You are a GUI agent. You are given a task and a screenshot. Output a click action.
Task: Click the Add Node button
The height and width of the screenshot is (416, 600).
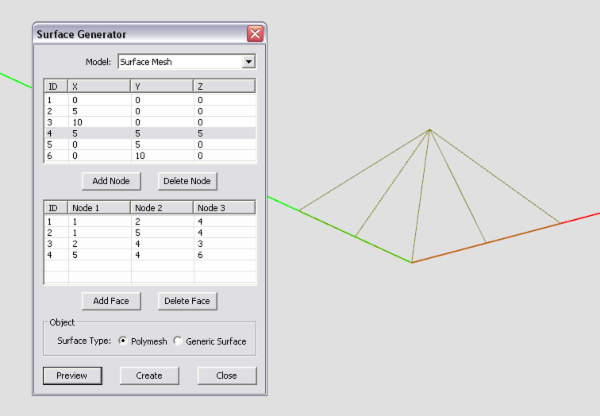pyautogui.click(x=111, y=181)
